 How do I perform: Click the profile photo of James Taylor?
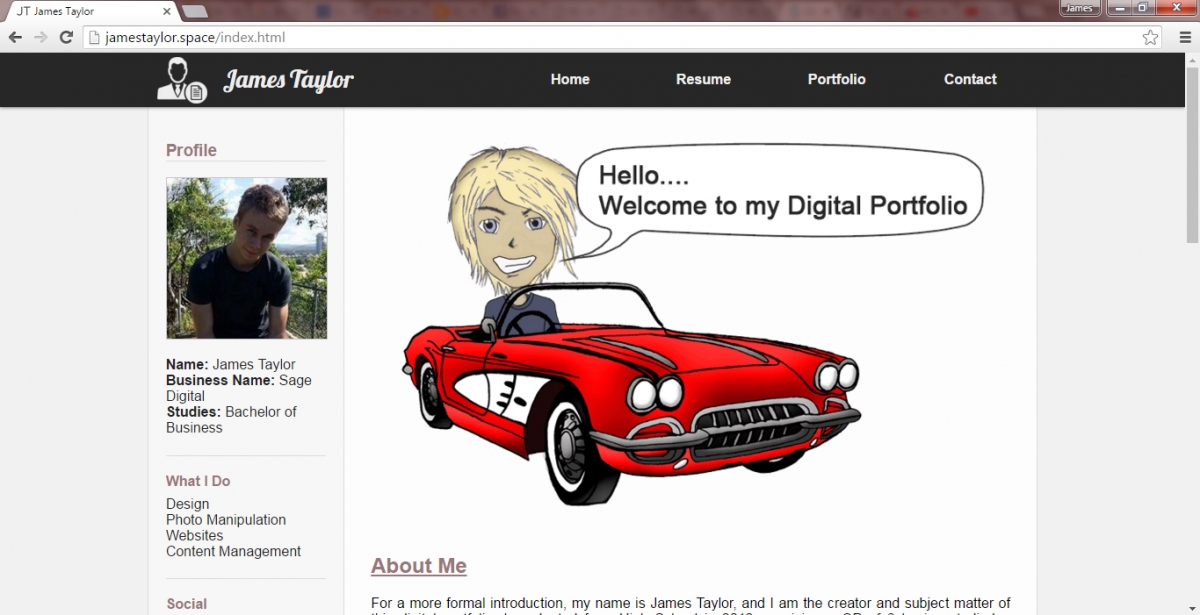point(246,258)
